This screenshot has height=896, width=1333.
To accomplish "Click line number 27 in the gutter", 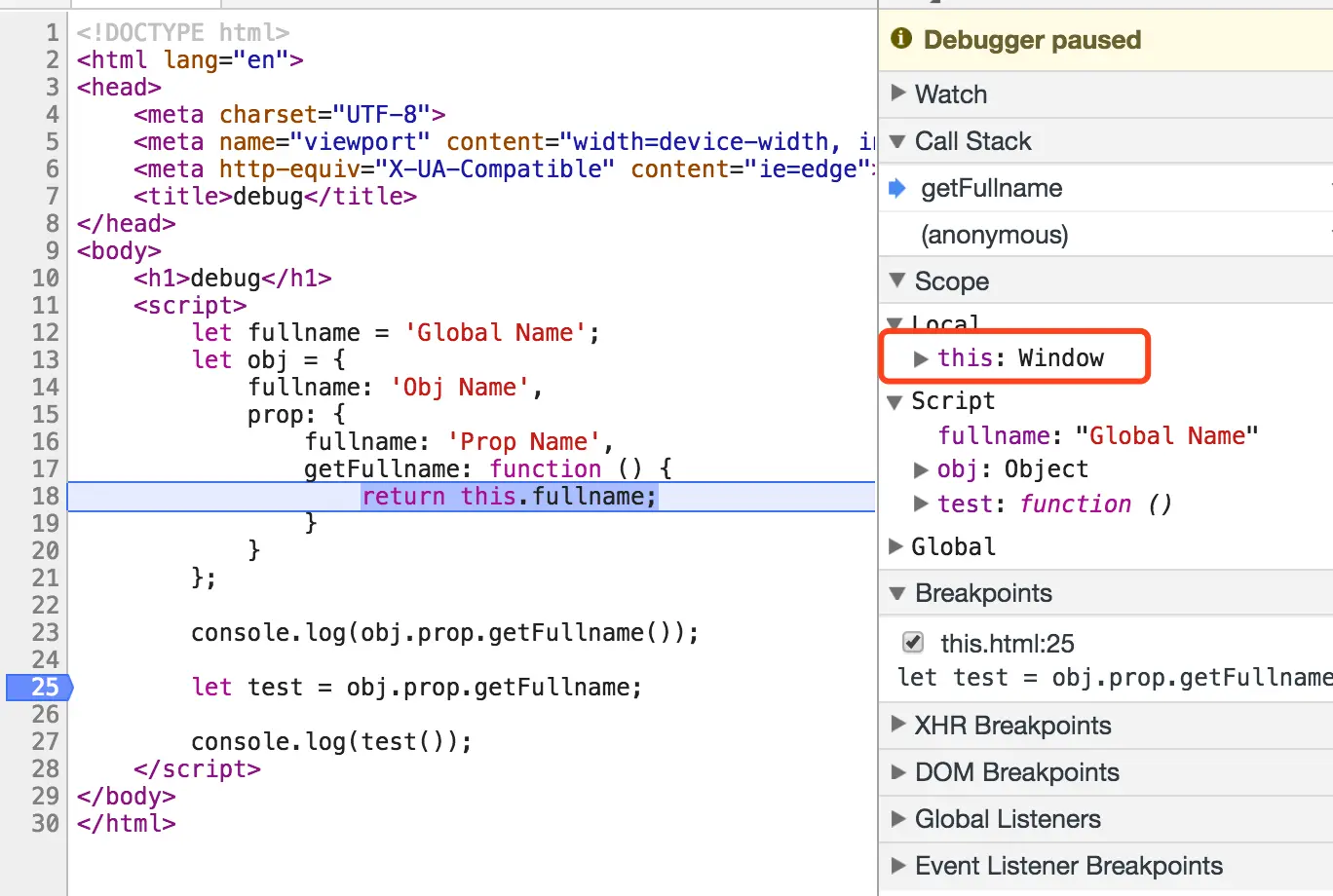I will click(46, 741).
